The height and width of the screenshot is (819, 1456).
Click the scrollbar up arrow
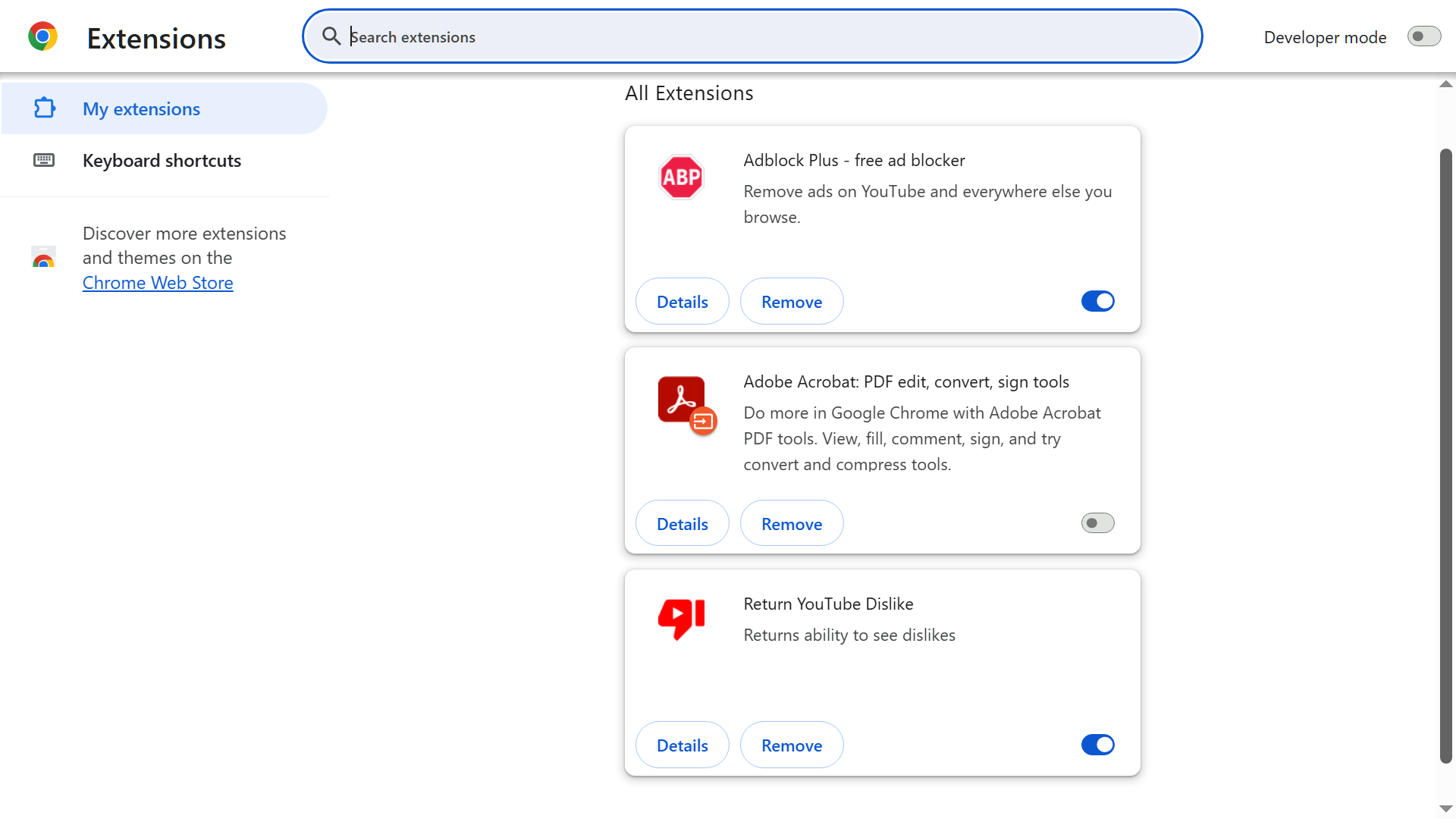pyautogui.click(x=1445, y=85)
